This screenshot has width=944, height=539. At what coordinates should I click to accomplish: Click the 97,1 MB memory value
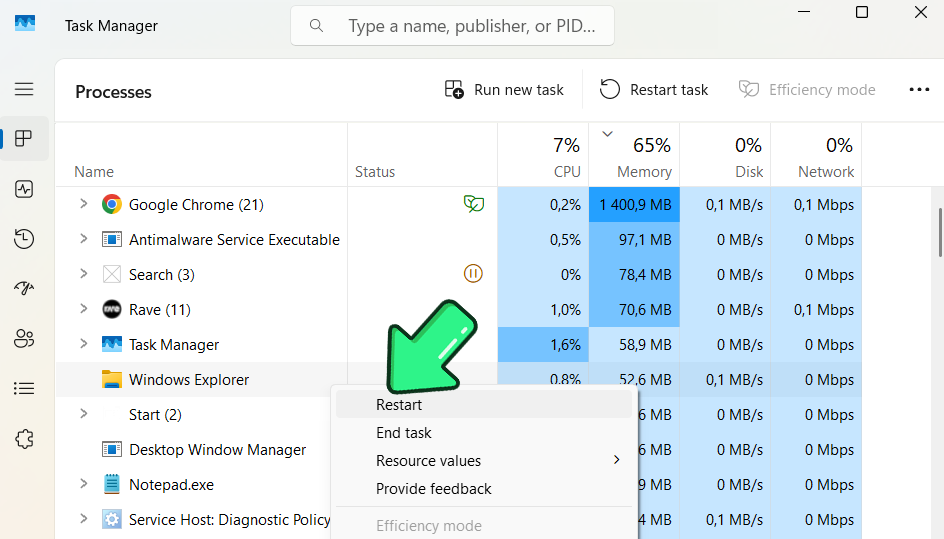click(645, 240)
